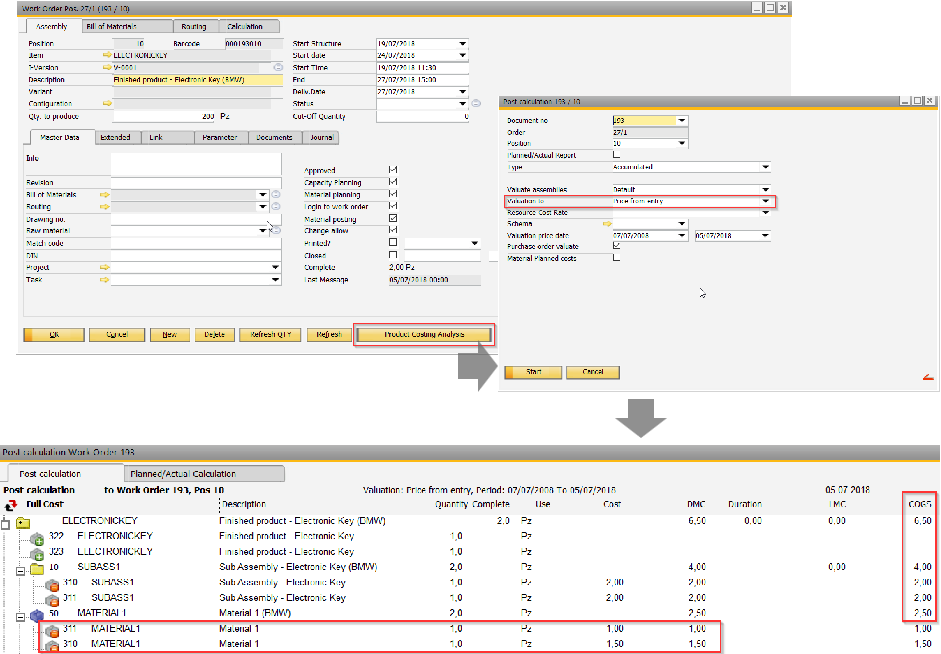Open the Project link arrow

[104, 267]
